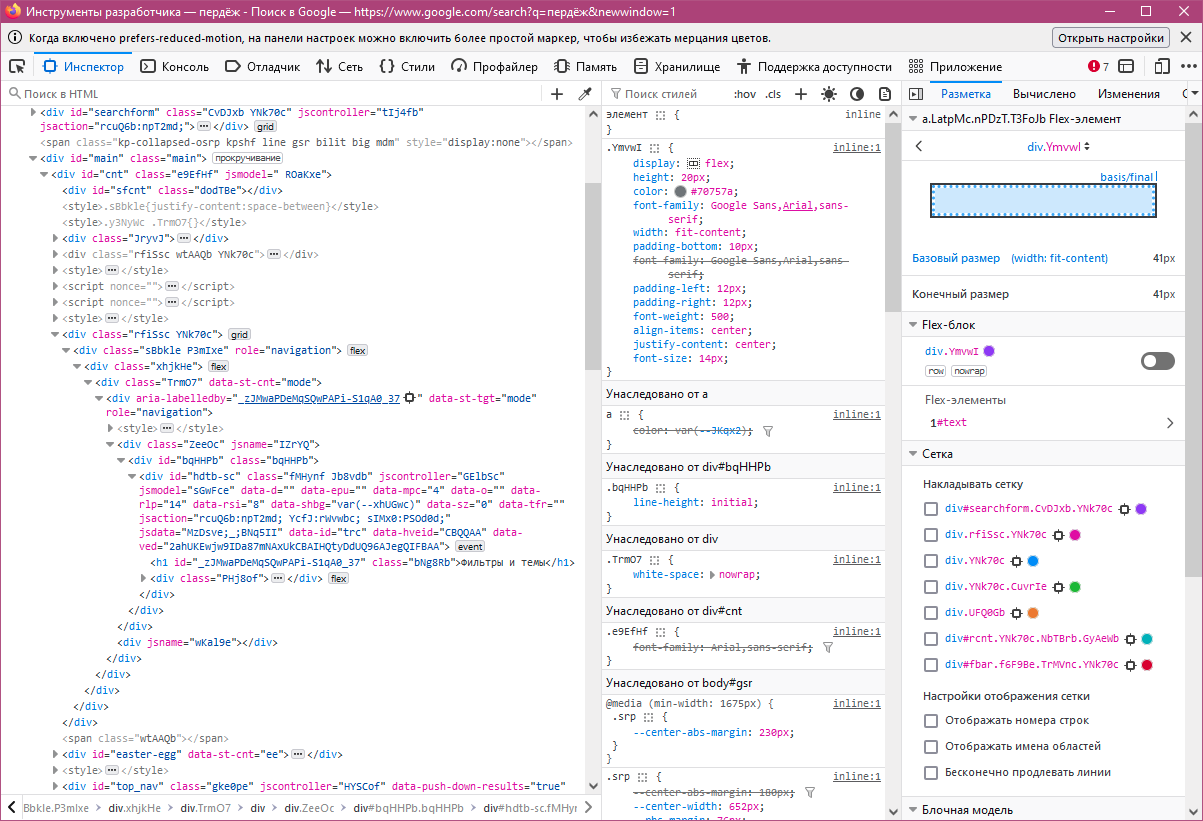This screenshot has width=1203, height=821.
Task: Check grid overlay for div.YNk70c.CuvrIe
Action: point(931,587)
